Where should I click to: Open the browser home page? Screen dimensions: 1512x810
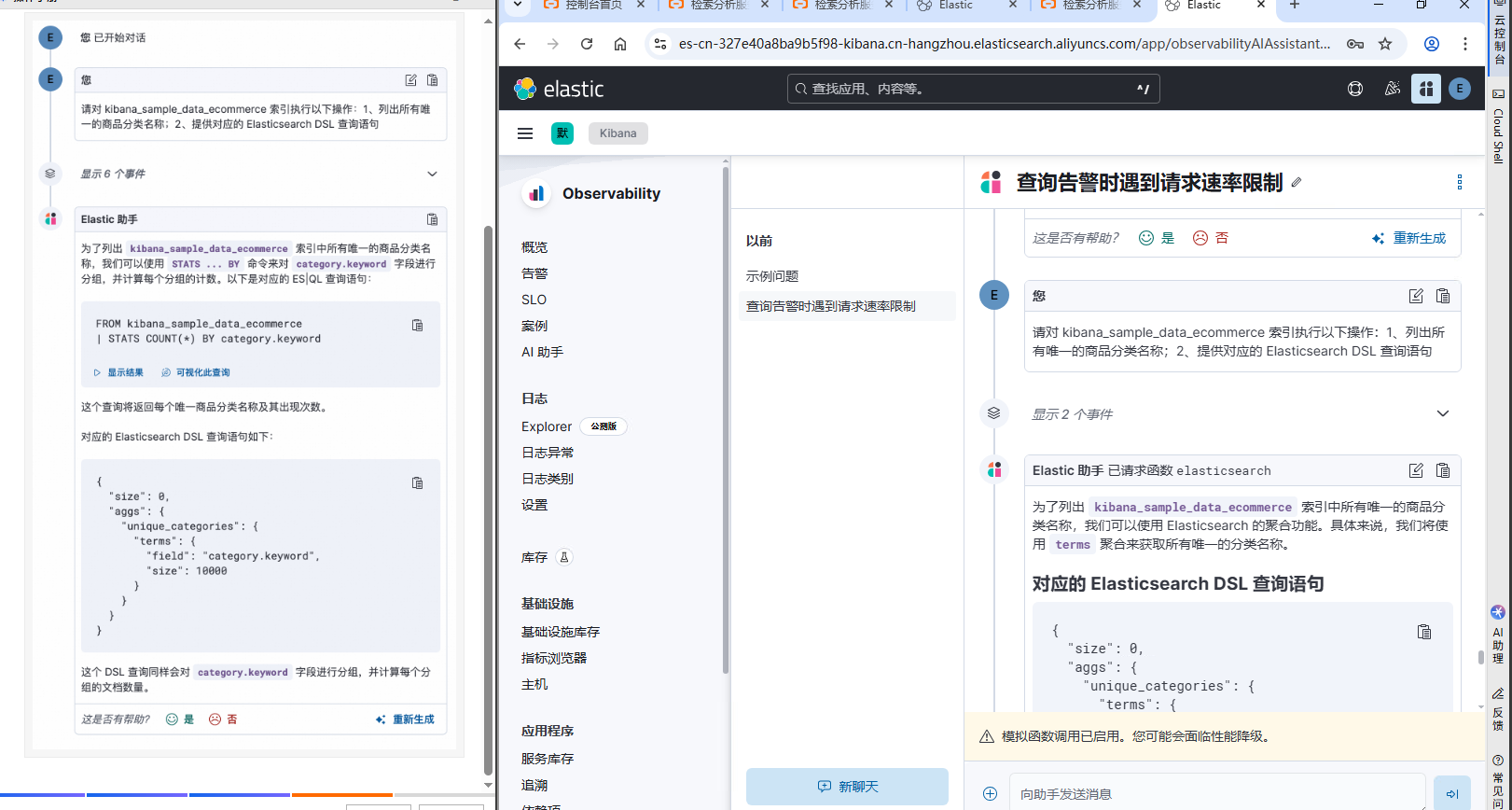[x=620, y=44]
